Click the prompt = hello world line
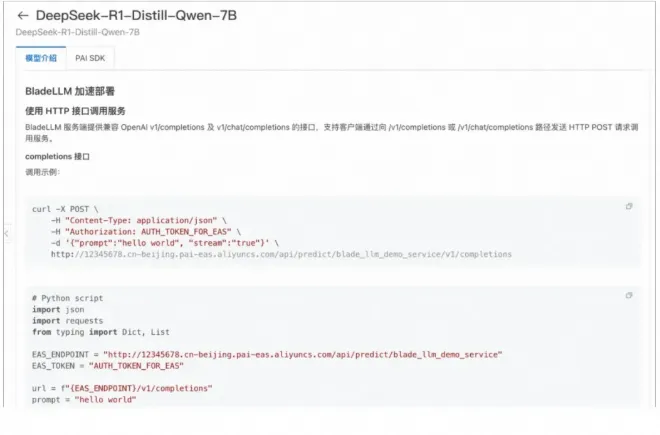Screen dimensions: 660x435 tap(84, 400)
